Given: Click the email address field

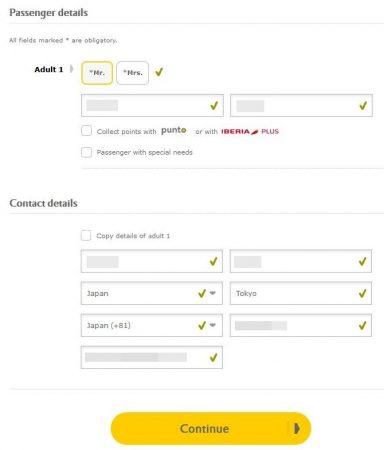Looking at the screenshot, I should click(152, 358).
